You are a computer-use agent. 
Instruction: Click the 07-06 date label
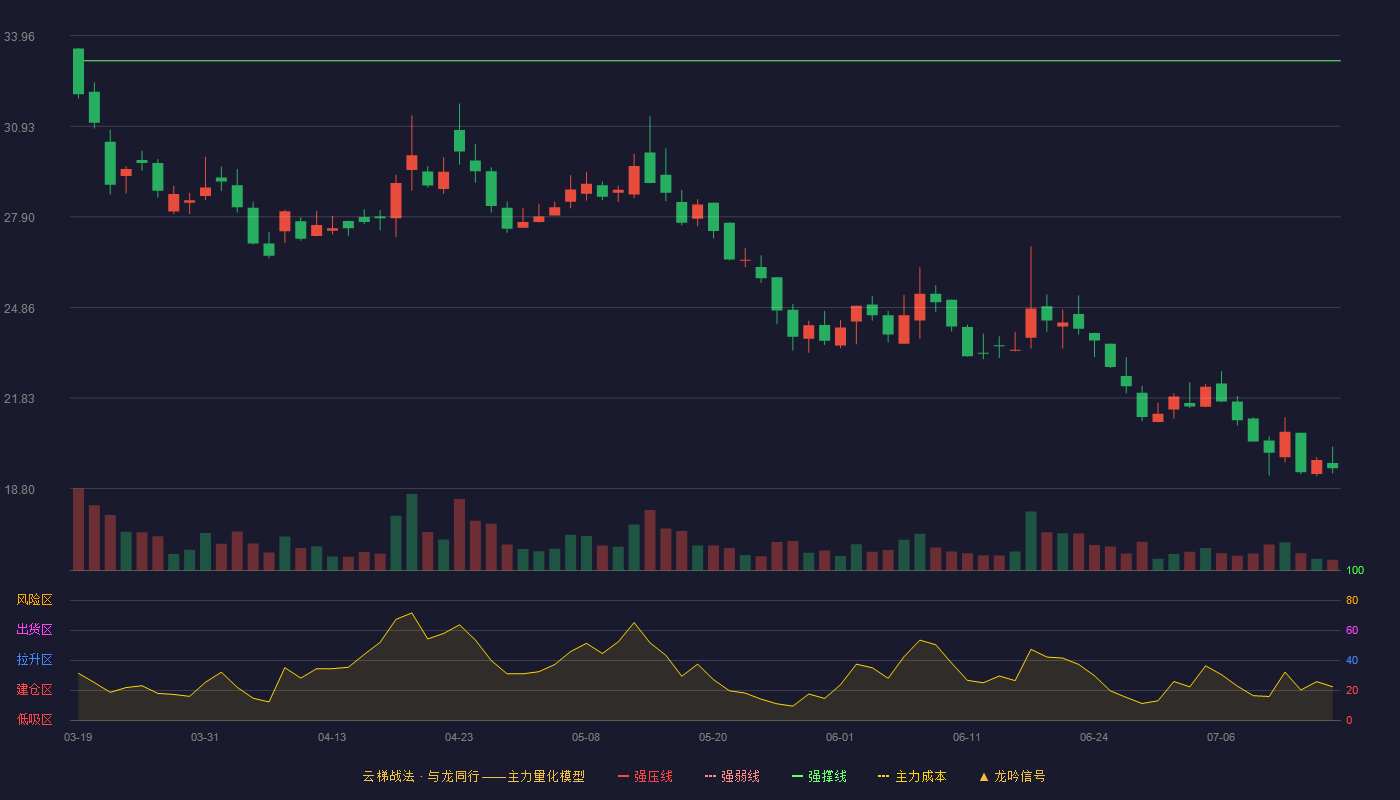coord(1221,737)
